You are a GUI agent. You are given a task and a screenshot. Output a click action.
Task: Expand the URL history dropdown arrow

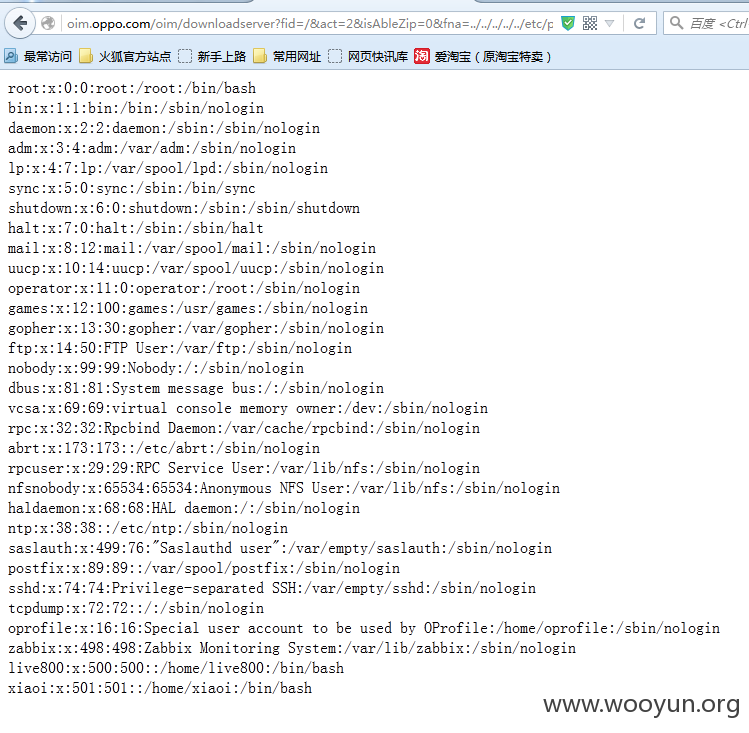tap(610, 23)
